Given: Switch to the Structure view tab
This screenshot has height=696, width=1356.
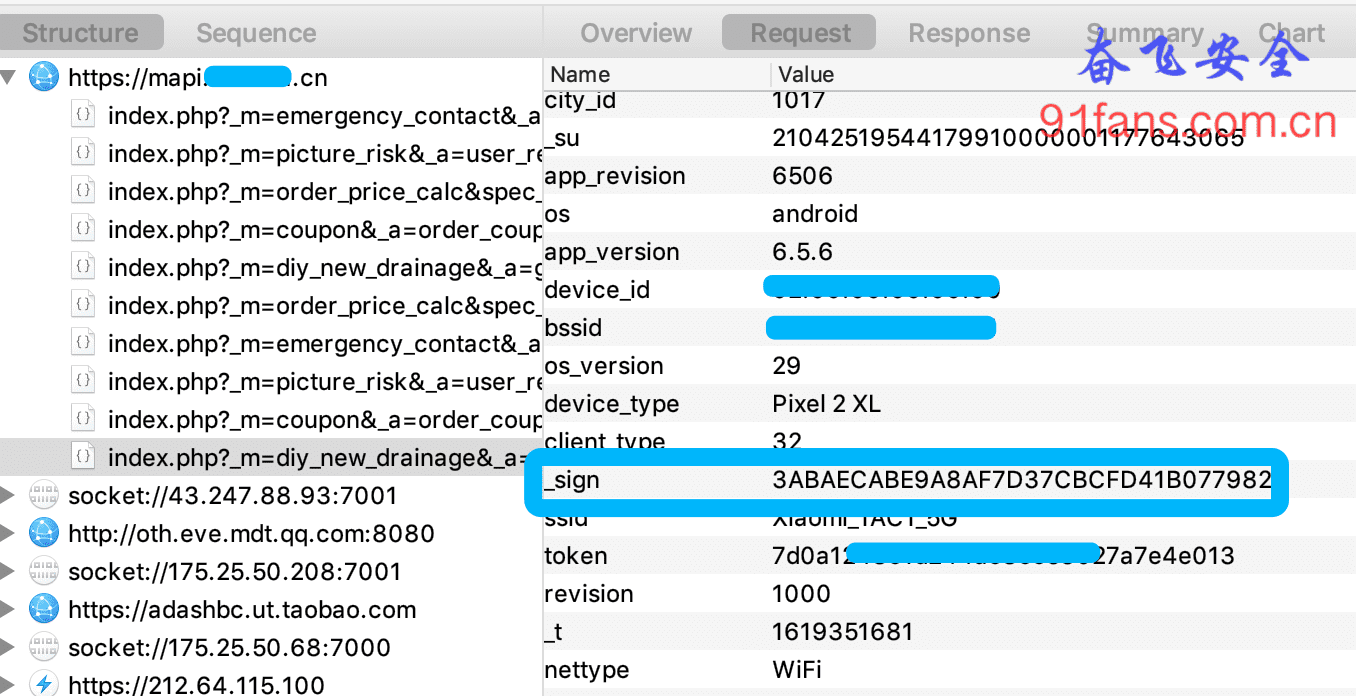Looking at the screenshot, I should 80,33.
